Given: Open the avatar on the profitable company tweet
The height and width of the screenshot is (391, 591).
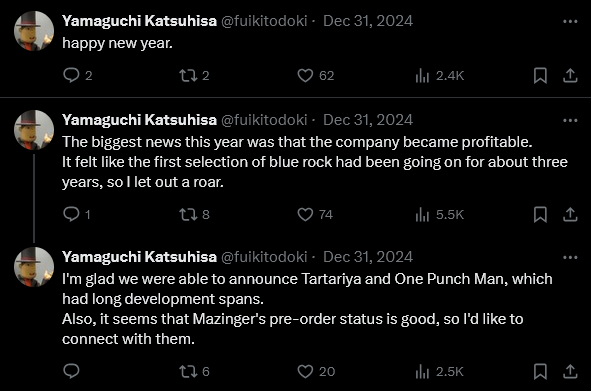Looking at the screenshot, I should click(x=34, y=130).
